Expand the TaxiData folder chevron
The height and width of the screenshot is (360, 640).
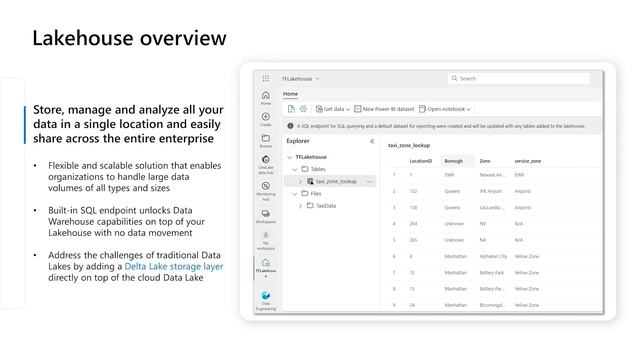tap(300, 206)
